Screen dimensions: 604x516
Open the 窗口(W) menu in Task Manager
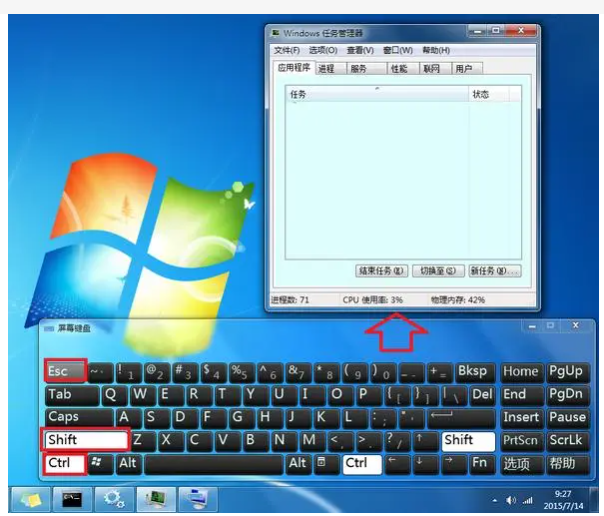[x=398, y=51]
